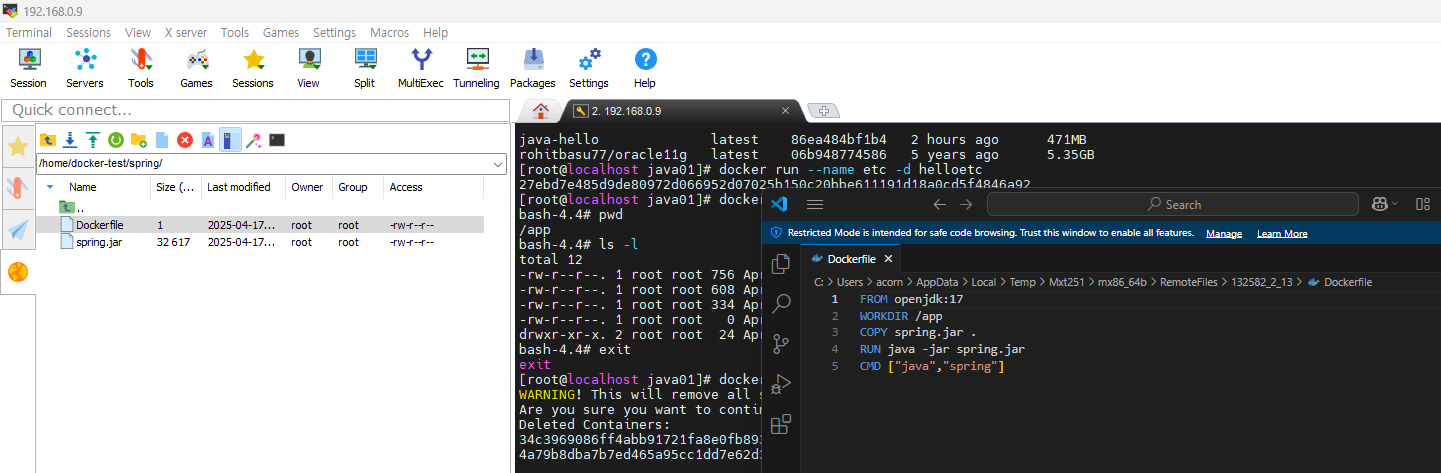Open the Servers toolbar button

85,68
